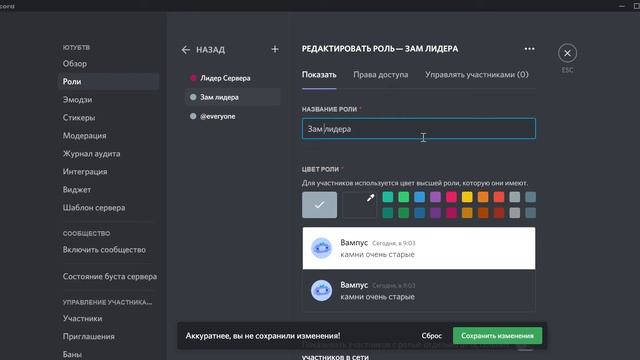Viewport: 640px width, 360px height.
Task: Click the Вампус avatar in the light preview
Action: pyautogui.click(x=322, y=248)
